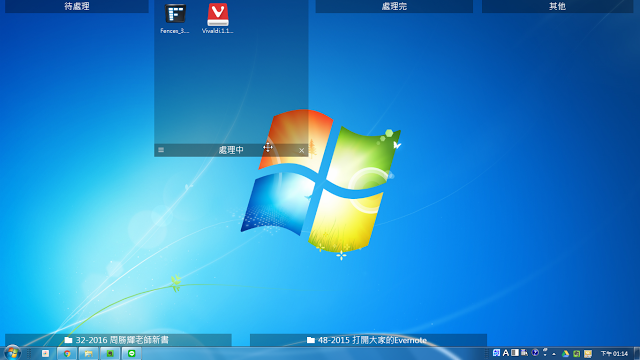Open the 48-2015 打開大家的Evernote folder portal
Image resolution: width=640 pixels, height=360 pixels.
368,340
